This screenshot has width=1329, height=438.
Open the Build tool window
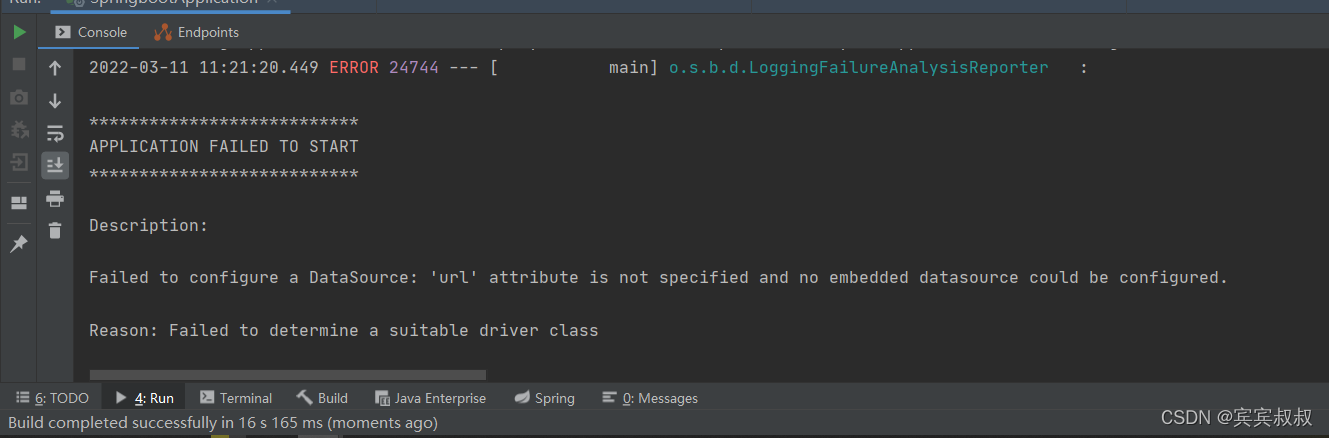[323, 398]
